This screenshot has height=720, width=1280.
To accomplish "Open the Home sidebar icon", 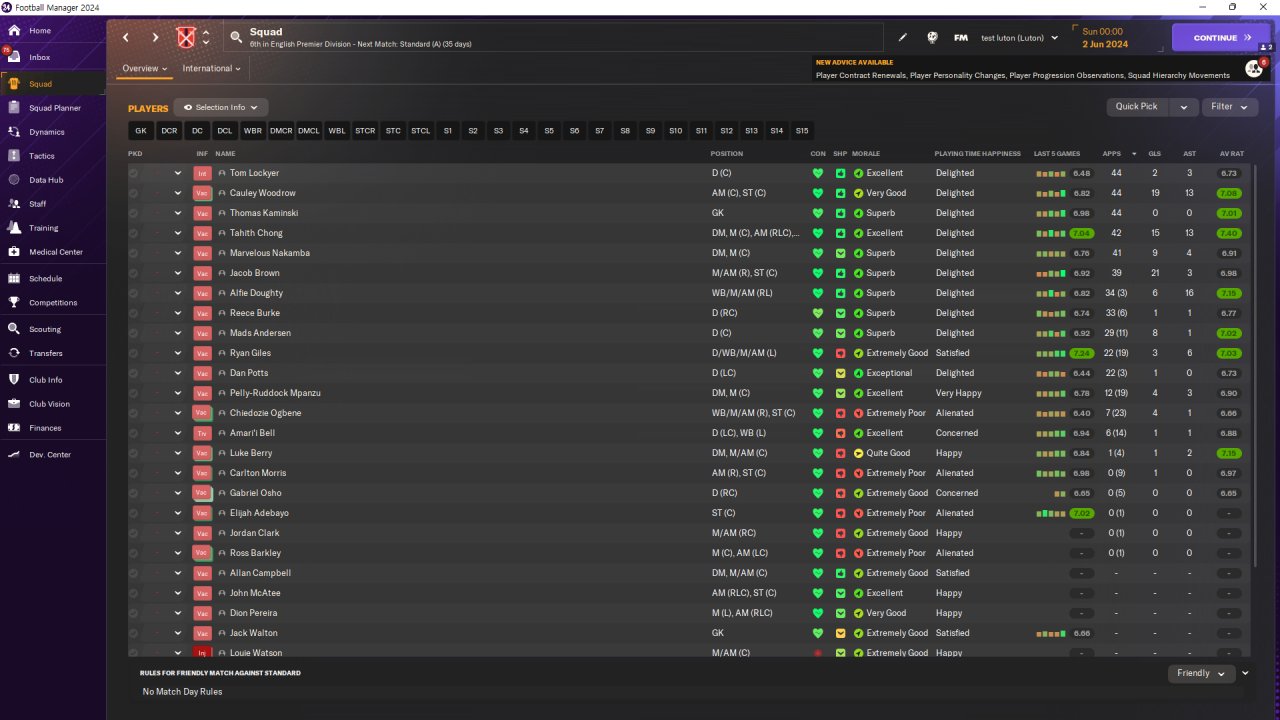I will click(x=14, y=30).
